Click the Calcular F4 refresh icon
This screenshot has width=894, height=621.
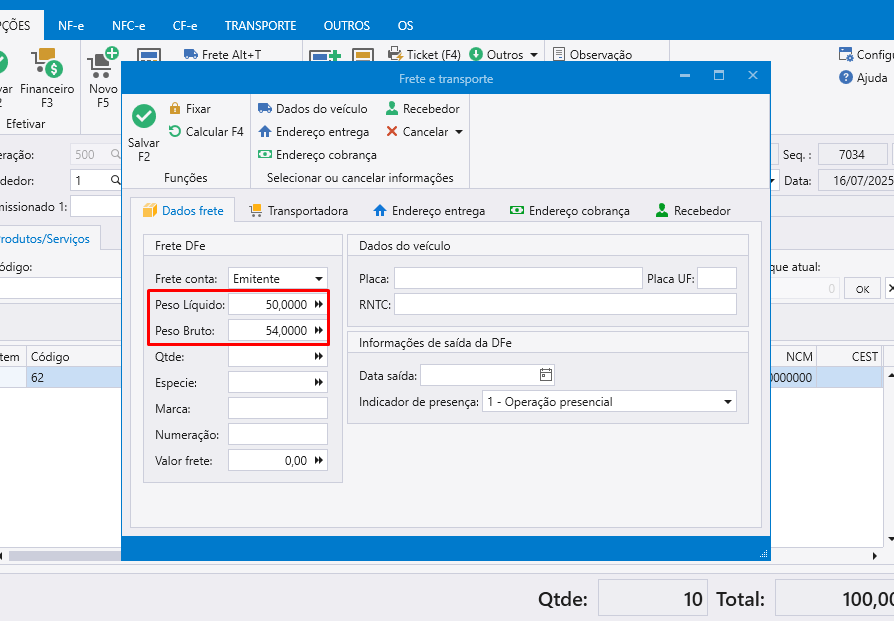coord(175,131)
